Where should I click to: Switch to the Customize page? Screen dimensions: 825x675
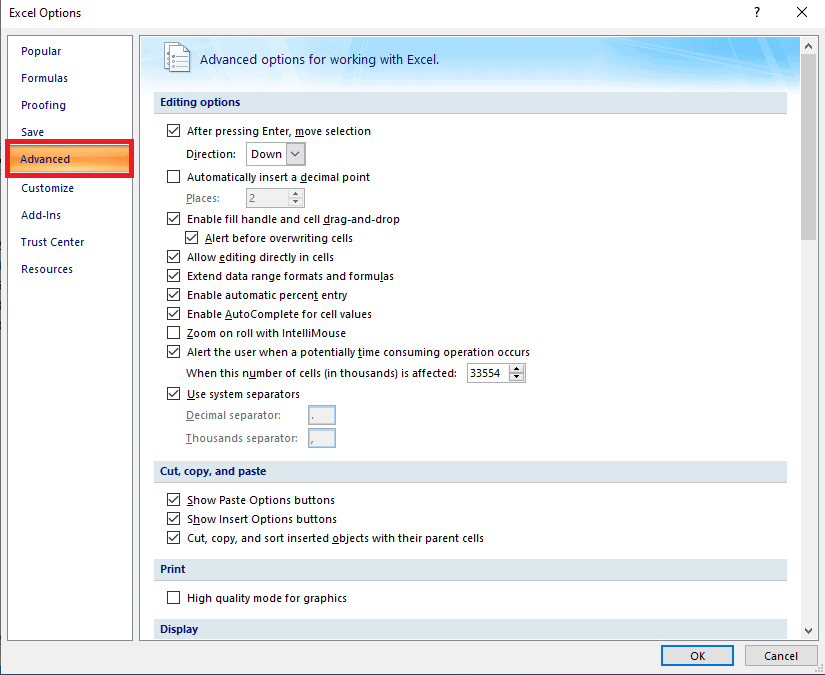pyautogui.click(x=47, y=188)
